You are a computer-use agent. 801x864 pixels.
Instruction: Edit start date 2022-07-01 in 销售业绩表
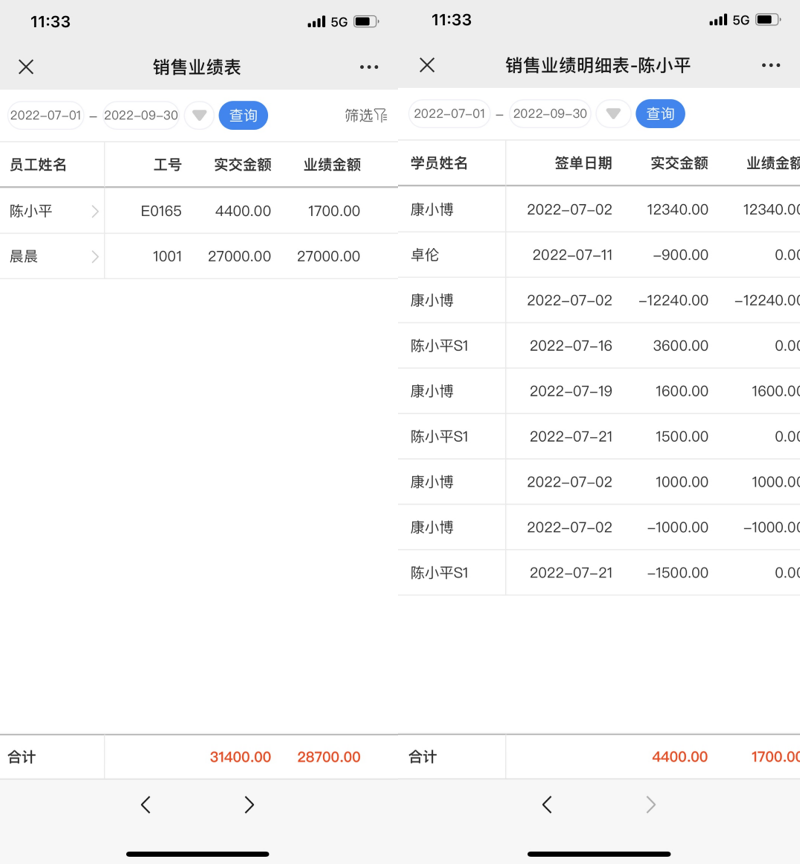[x=46, y=116]
